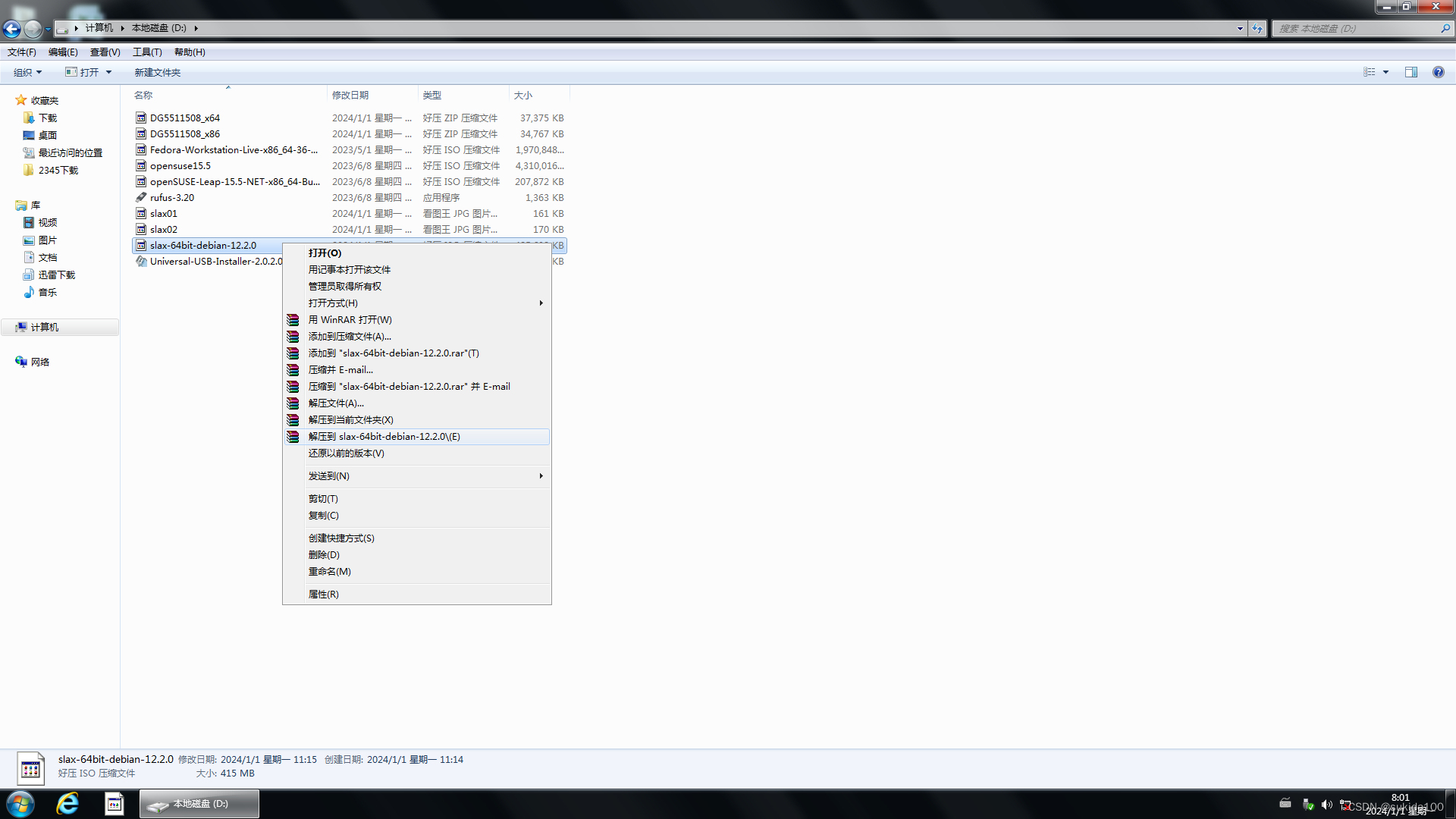Image resolution: width=1456 pixels, height=819 pixels.
Task: Open the 工具(T) menu
Action: click(x=147, y=52)
